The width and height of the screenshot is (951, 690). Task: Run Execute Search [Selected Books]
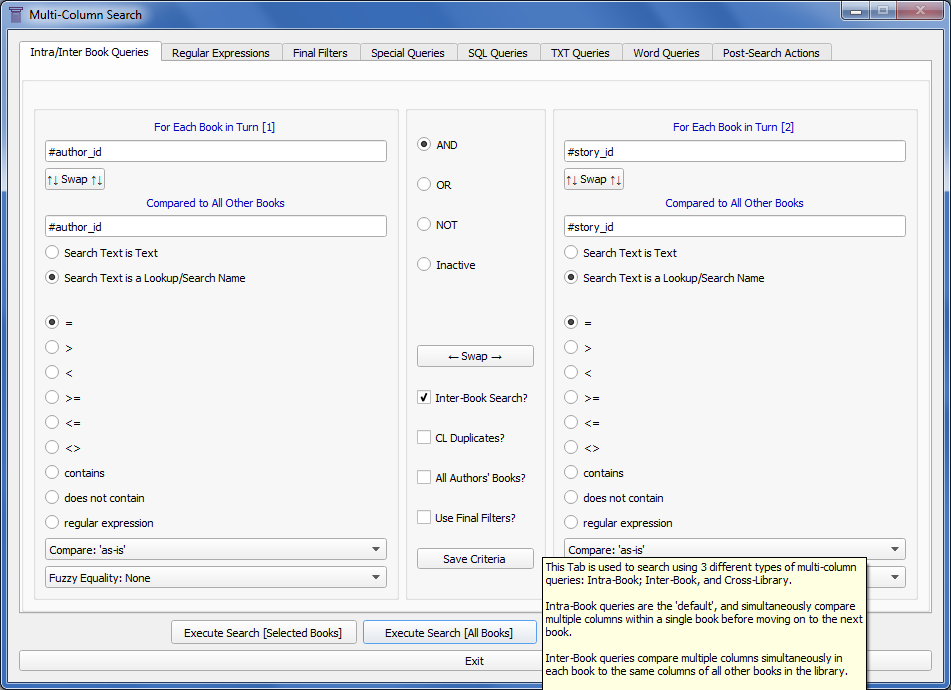tap(263, 632)
